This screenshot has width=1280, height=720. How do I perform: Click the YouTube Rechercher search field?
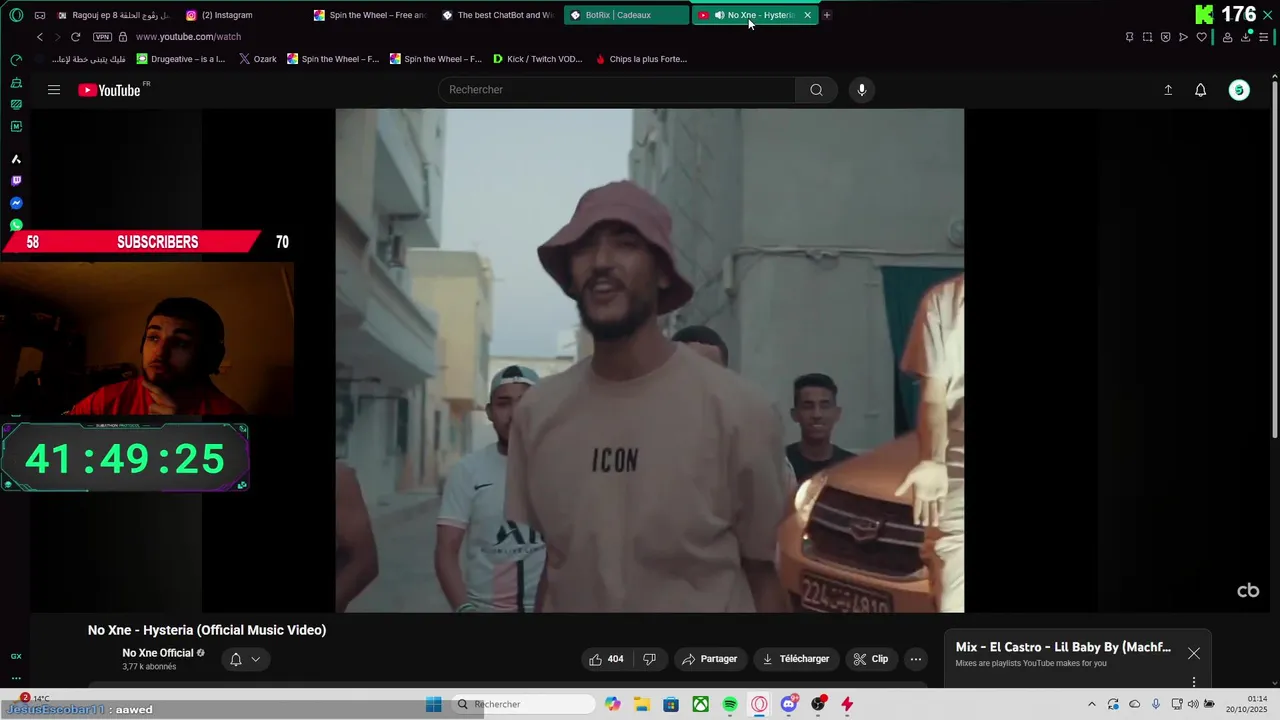[x=617, y=90]
